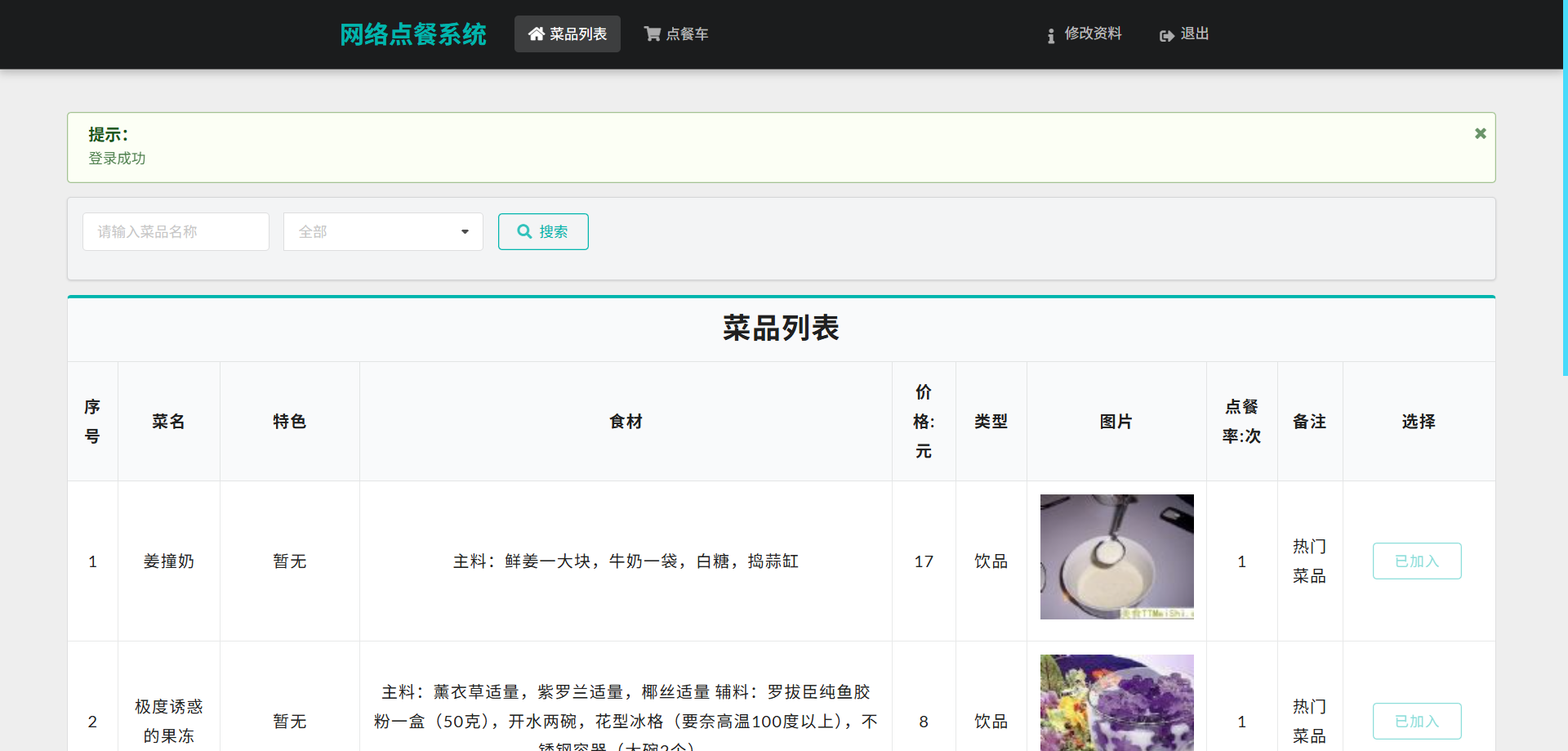Image resolution: width=1568 pixels, height=751 pixels.
Task: Focus the 请输入菜品名称 search field
Action: 176,231
